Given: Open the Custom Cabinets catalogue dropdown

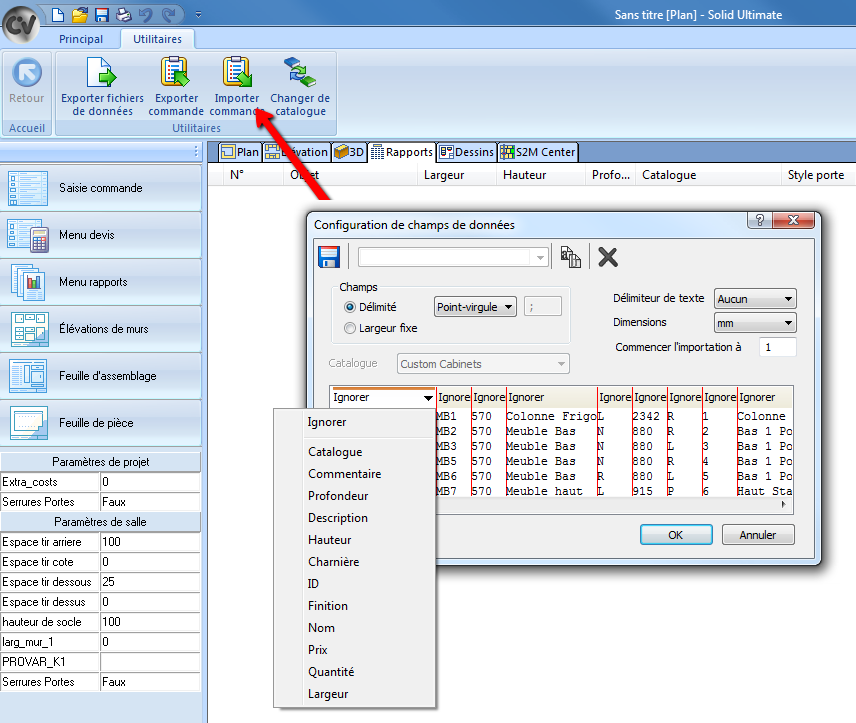Looking at the screenshot, I should tap(483, 364).
